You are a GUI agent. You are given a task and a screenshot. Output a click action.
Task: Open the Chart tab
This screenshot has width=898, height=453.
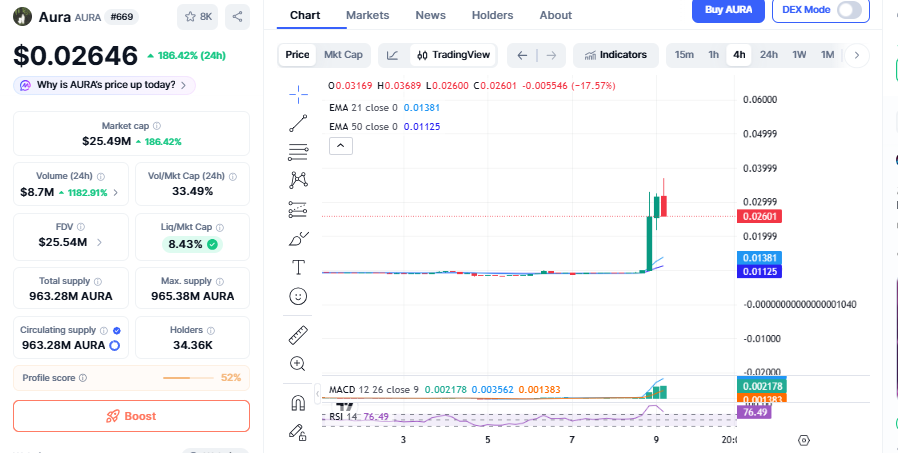tap(305, 15)
